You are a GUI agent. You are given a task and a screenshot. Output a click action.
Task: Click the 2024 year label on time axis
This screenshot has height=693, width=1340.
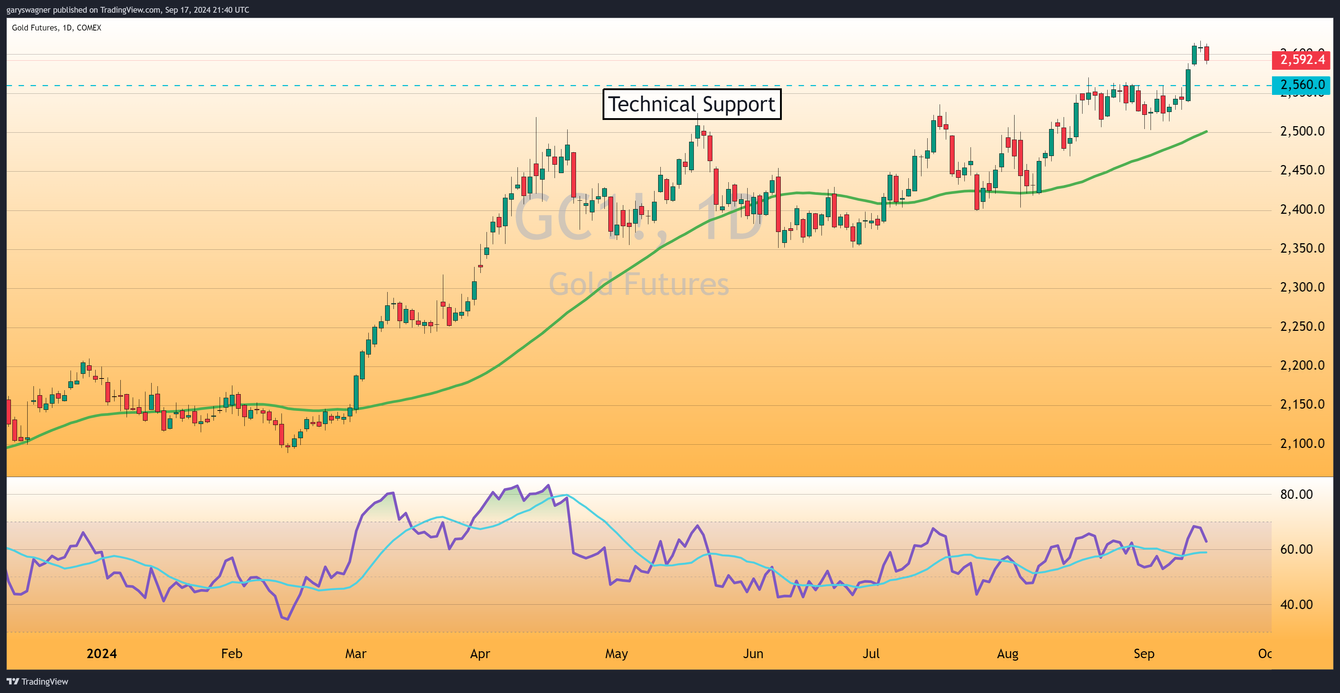click(x=101, y=654)
